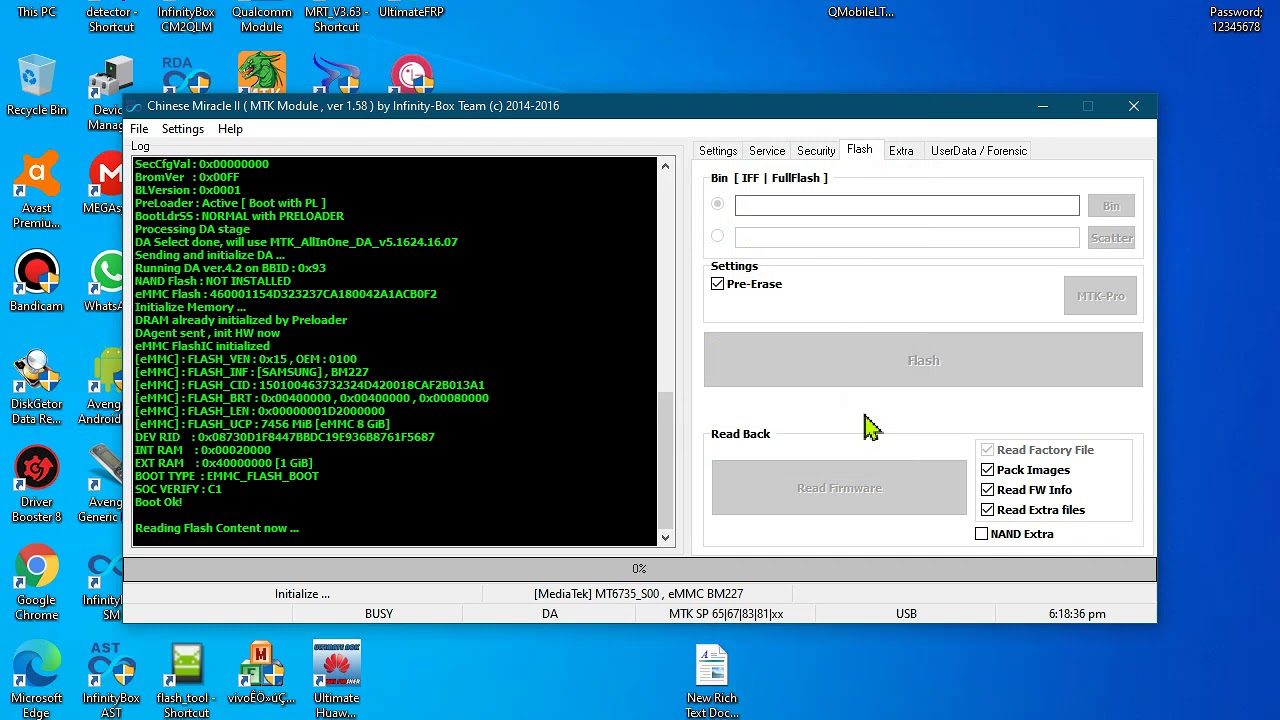Viewport: 1280px width, 720px height.
Task: Select the Flash tab
Action: (x=860, y=149)
